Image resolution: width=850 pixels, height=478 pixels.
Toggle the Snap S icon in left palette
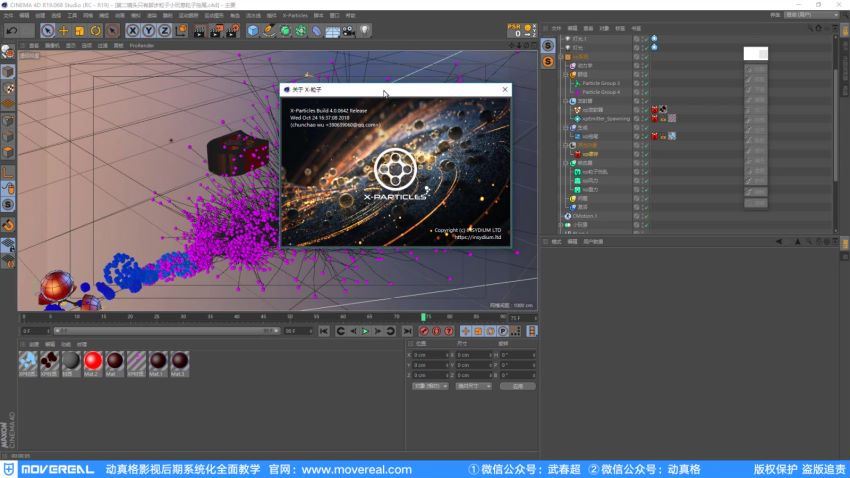8,204
